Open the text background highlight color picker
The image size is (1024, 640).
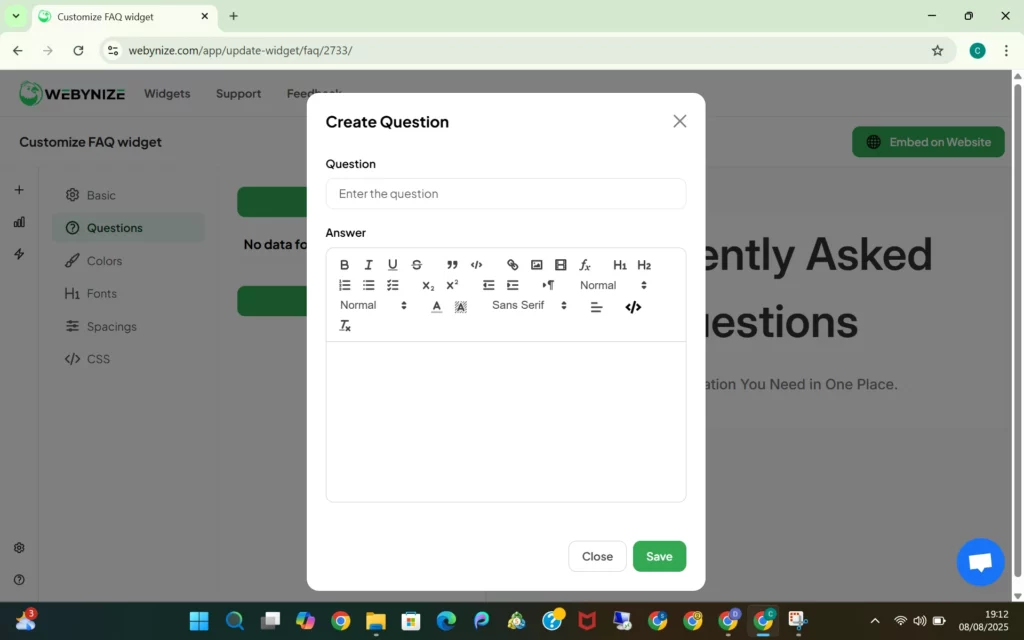click(x=460, y=306)
